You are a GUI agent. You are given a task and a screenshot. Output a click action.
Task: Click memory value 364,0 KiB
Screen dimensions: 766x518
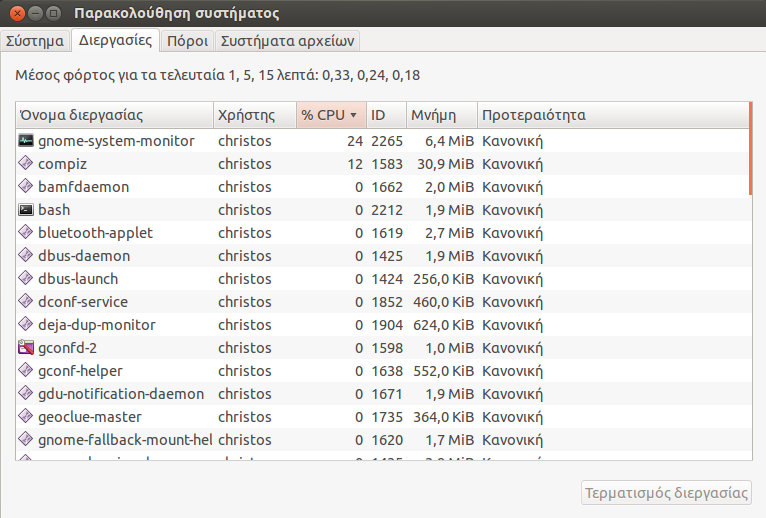[x=444, y=416]
